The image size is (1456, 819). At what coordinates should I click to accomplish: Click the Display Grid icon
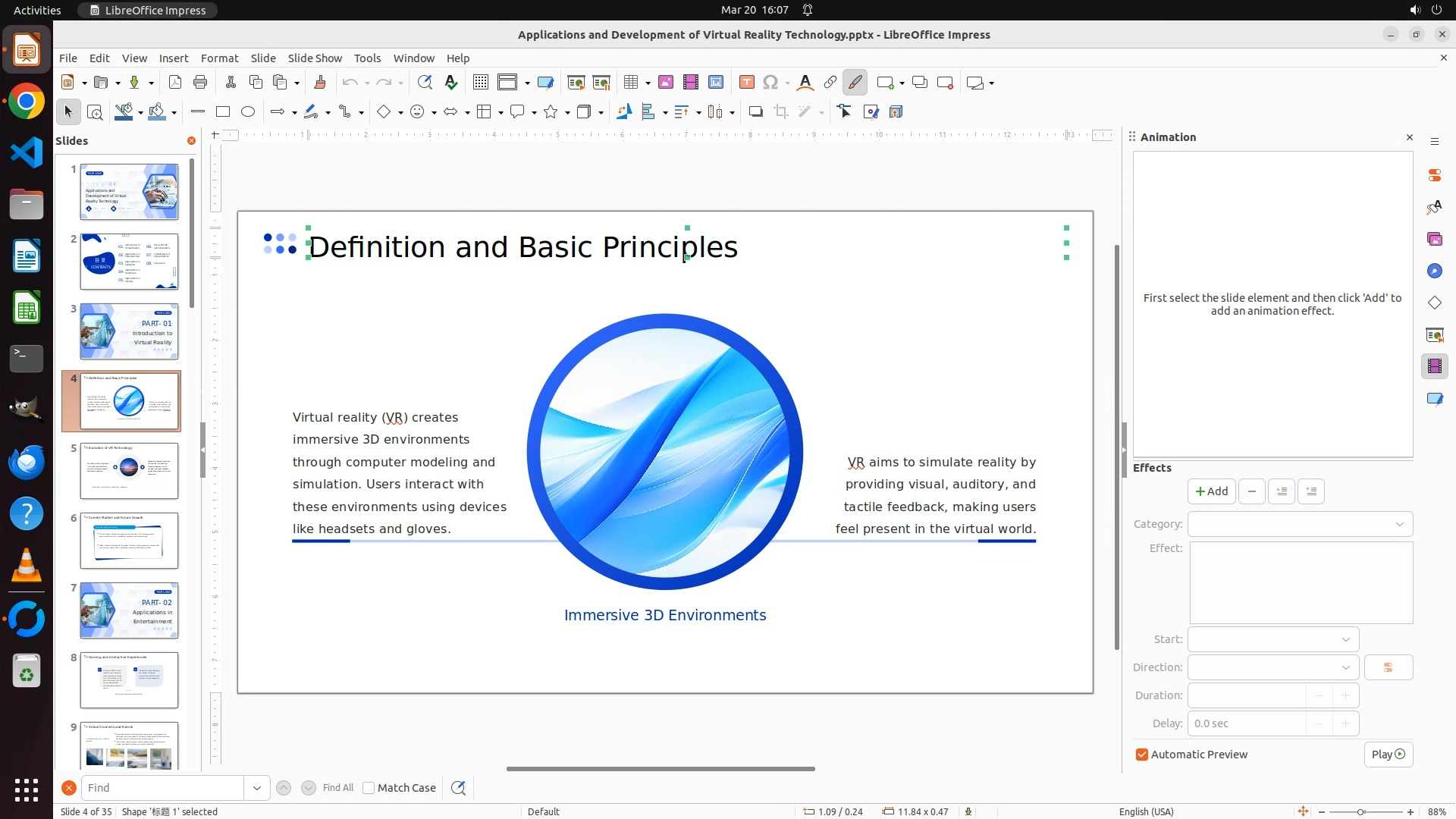coord(480,83)
